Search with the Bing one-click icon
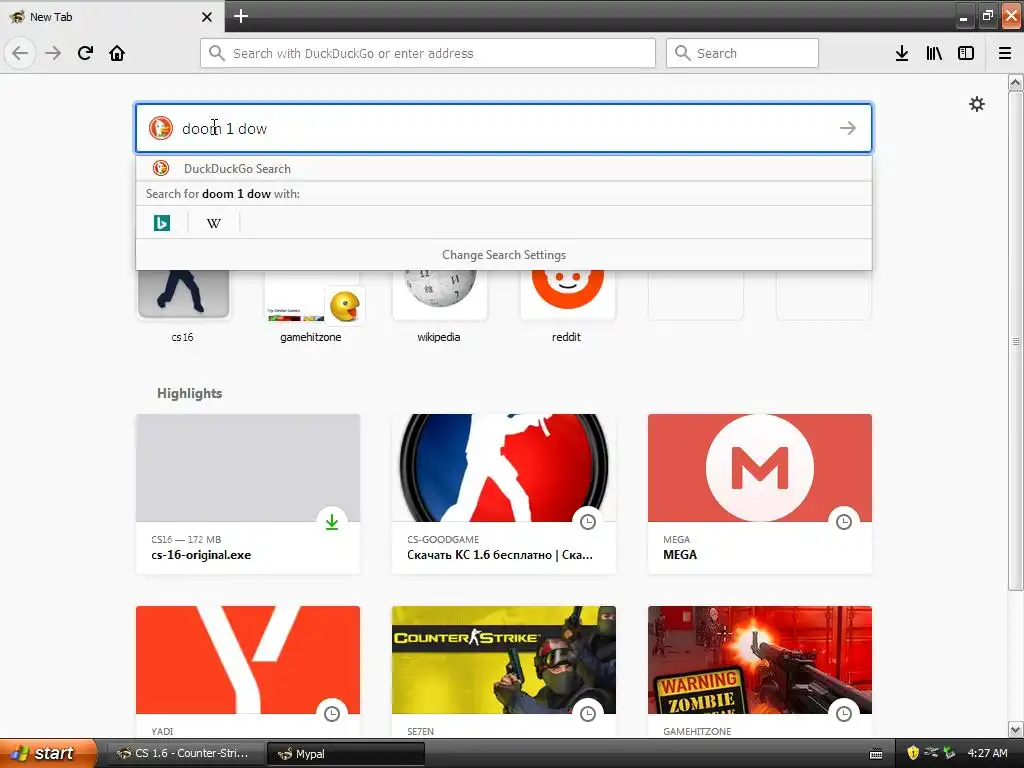1024x768 pixels. point(161,223)
